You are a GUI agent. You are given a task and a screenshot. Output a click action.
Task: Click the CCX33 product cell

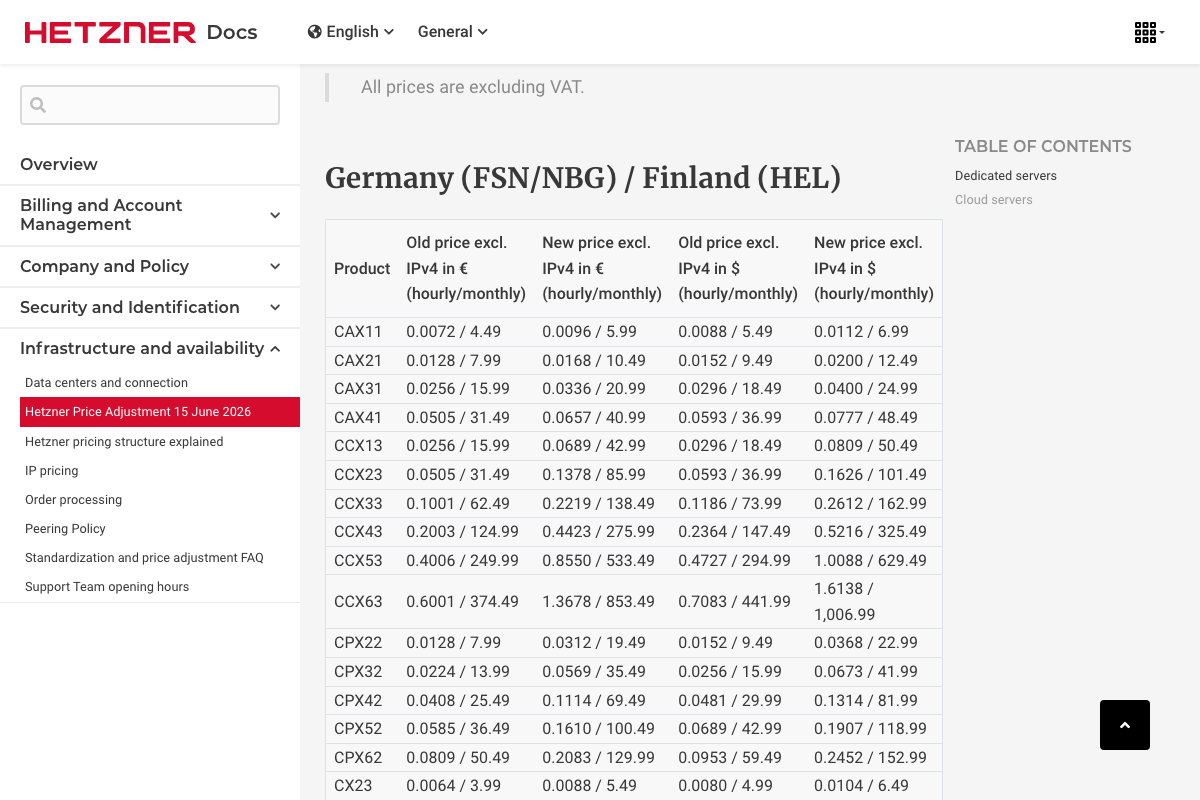pos(362,503)
